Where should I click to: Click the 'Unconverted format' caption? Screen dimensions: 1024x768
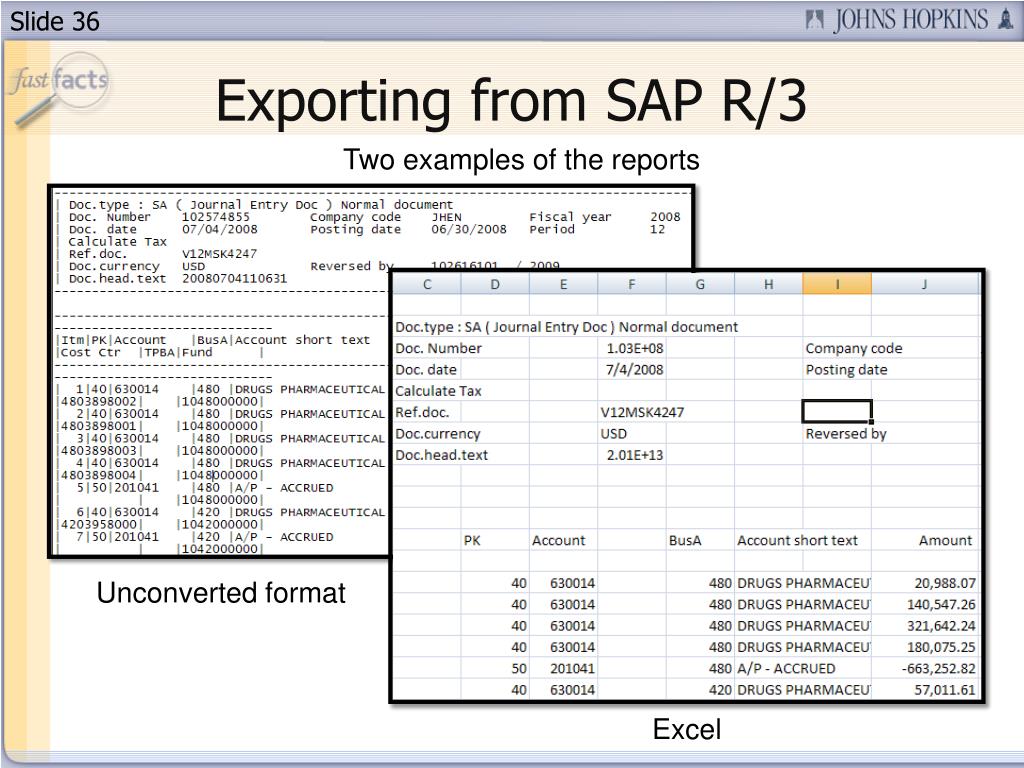[x=221, y=593]
